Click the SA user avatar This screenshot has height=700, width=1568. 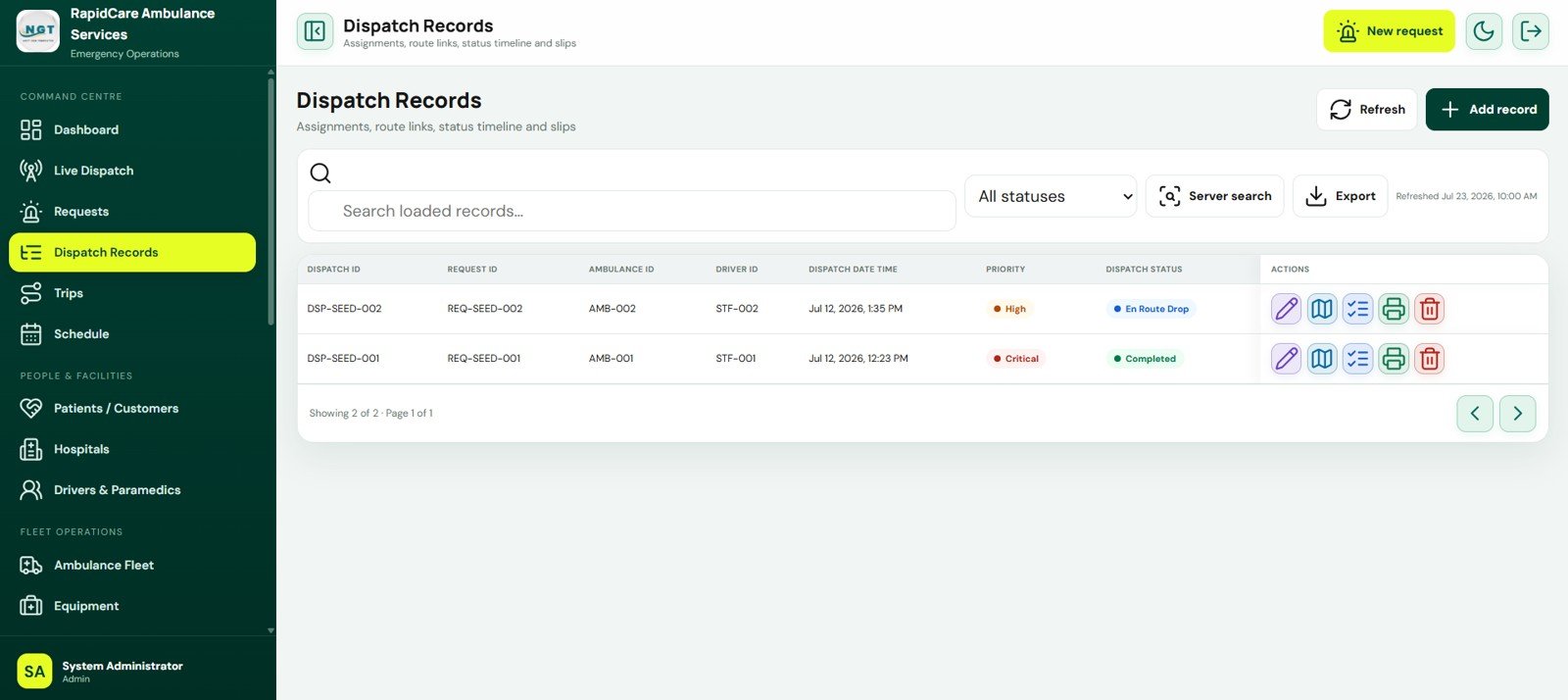(x=34, y=672)
